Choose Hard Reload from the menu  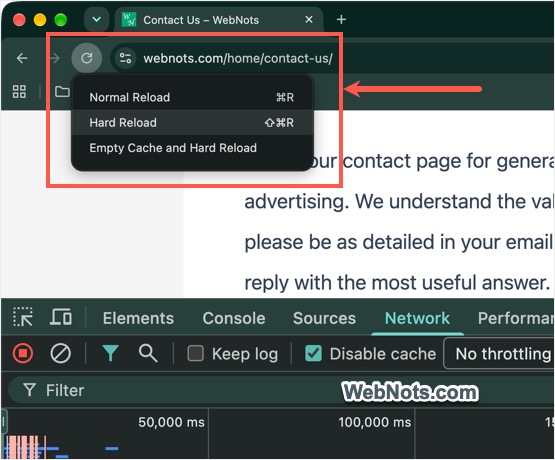pyautogui.click(x=192, y=122)
